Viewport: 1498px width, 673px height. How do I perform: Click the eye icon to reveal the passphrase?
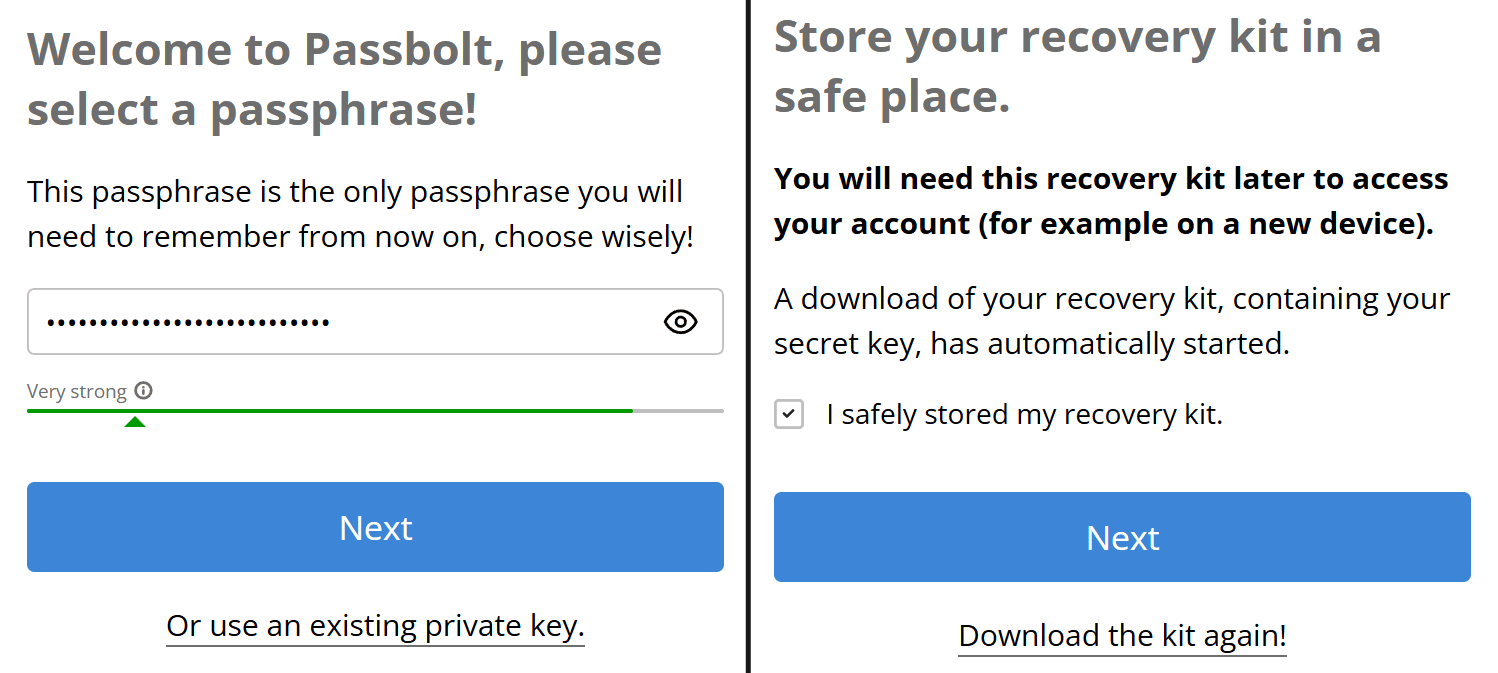pyautogui.click(x=680, y=322)
